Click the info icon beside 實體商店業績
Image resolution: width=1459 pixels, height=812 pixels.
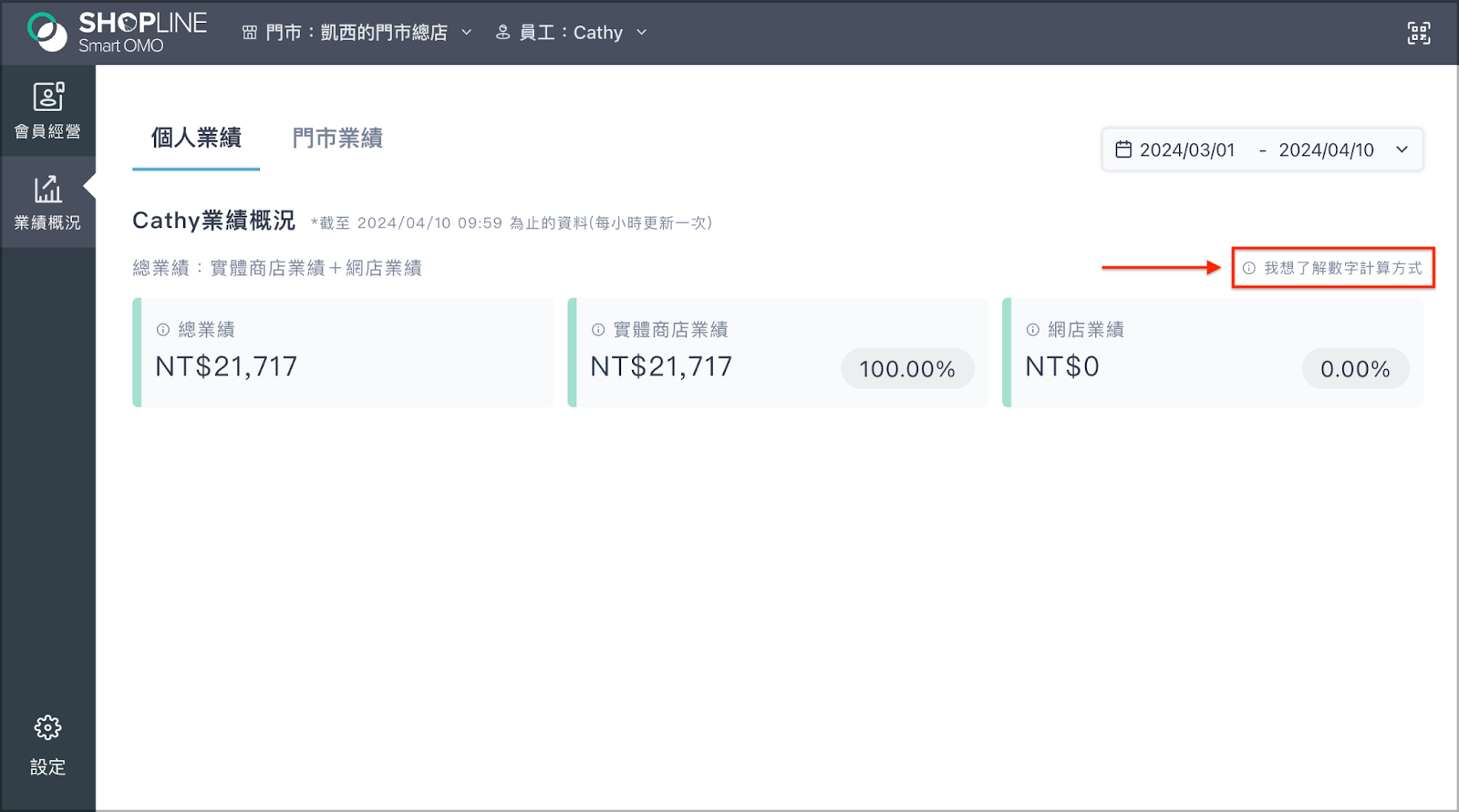598,330
